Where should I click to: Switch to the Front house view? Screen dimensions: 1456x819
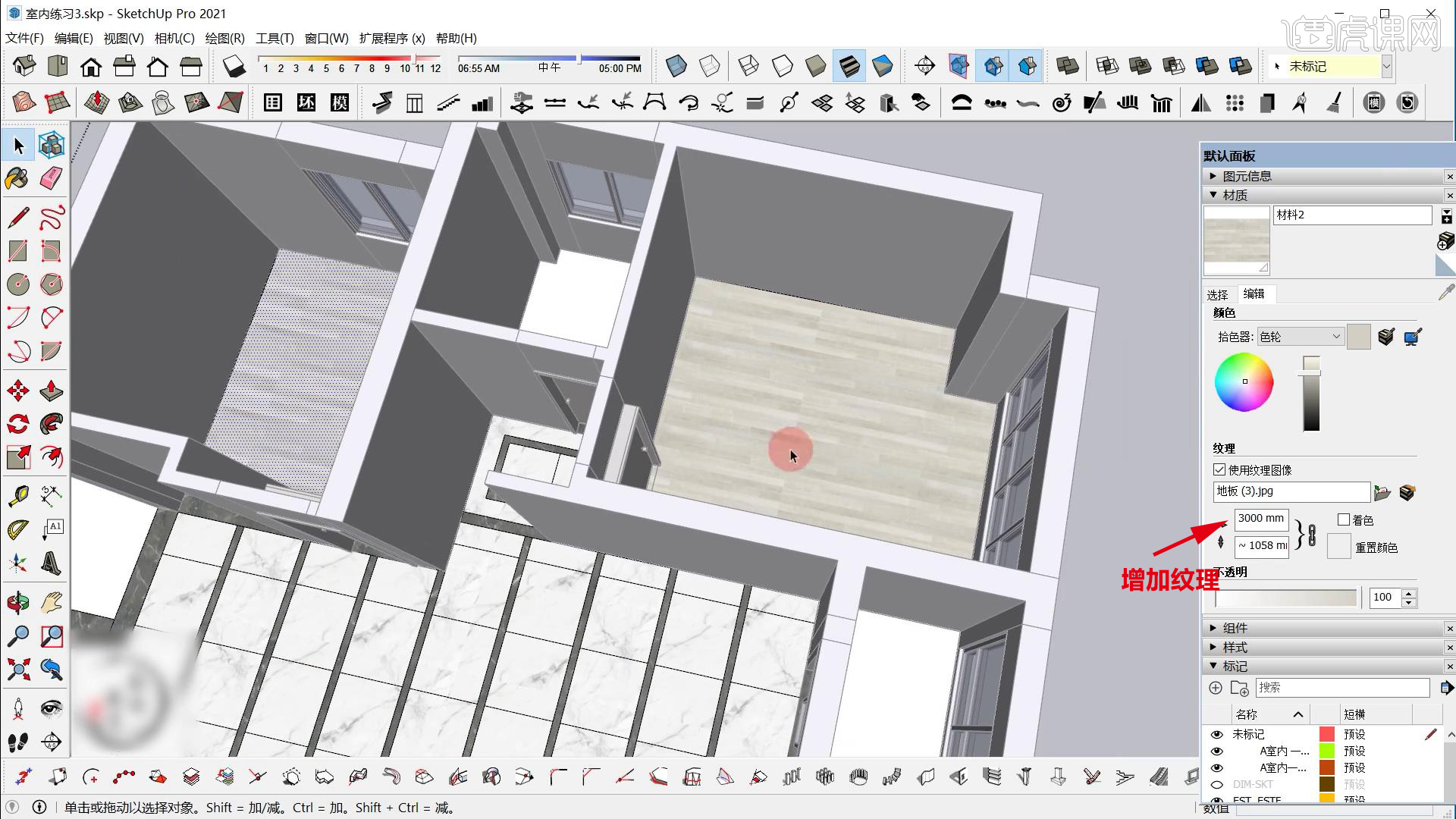(x=91, y=66)
